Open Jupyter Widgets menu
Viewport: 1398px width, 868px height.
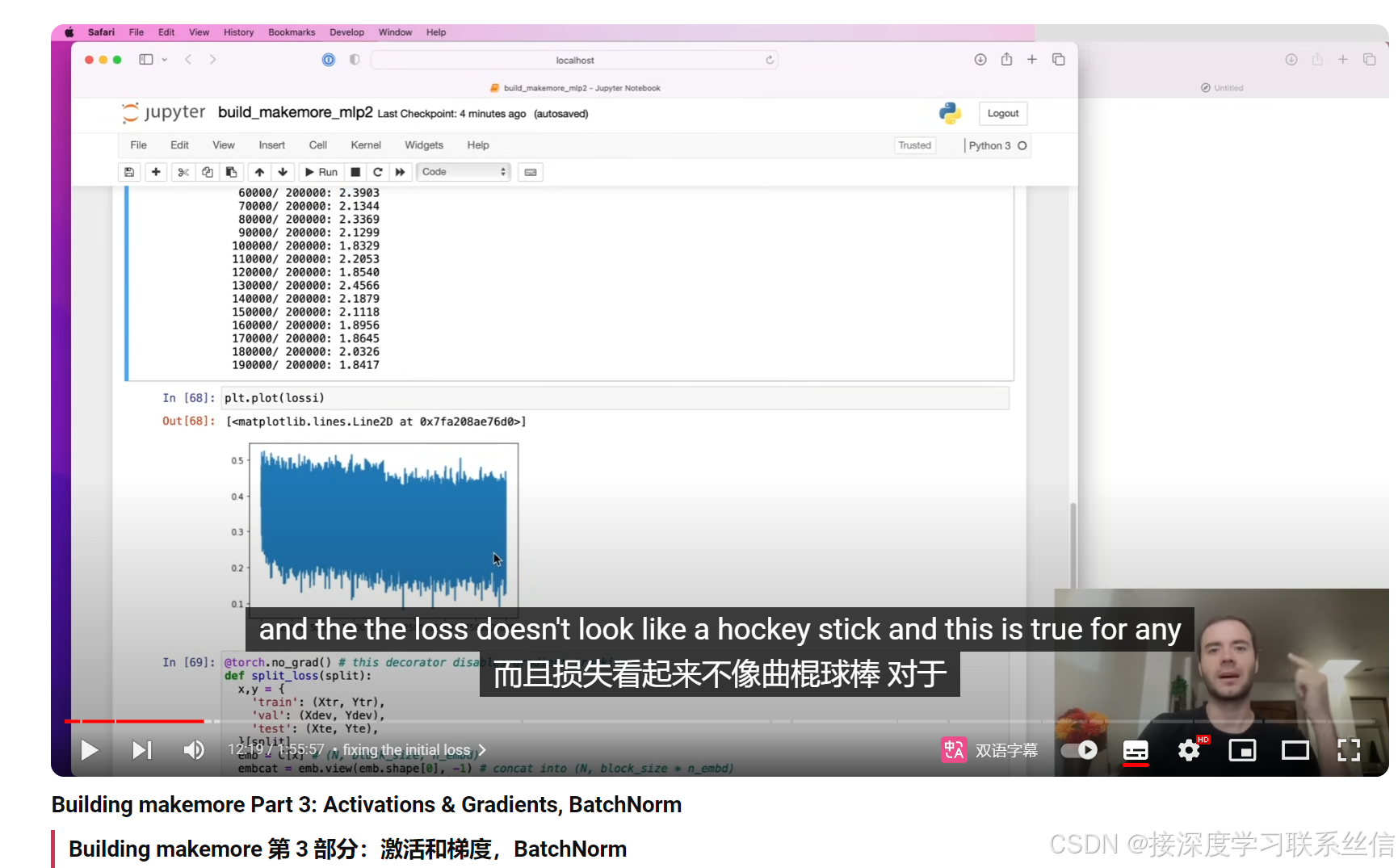(x=424, y=145)
